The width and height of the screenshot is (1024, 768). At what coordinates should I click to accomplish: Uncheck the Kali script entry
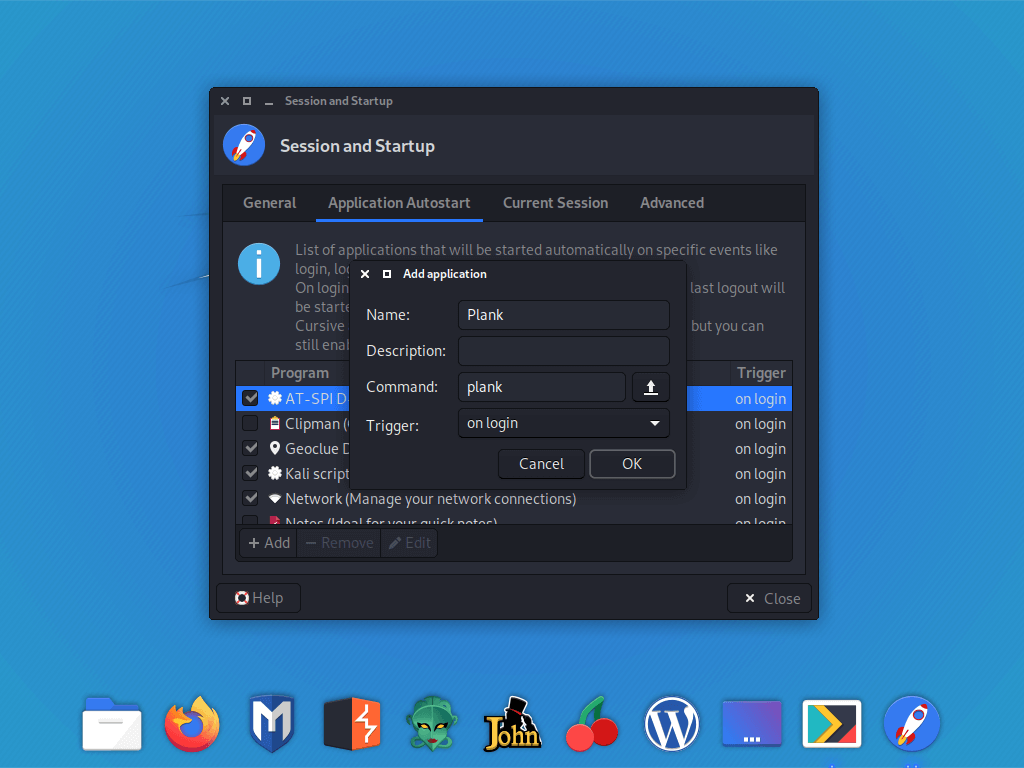click(x=250, y=473)
